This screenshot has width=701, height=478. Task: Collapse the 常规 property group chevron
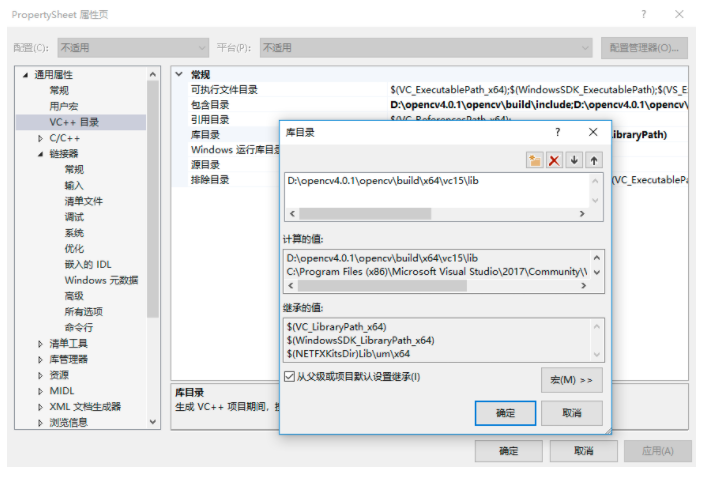pyautogui.click(x=179, y=74)
